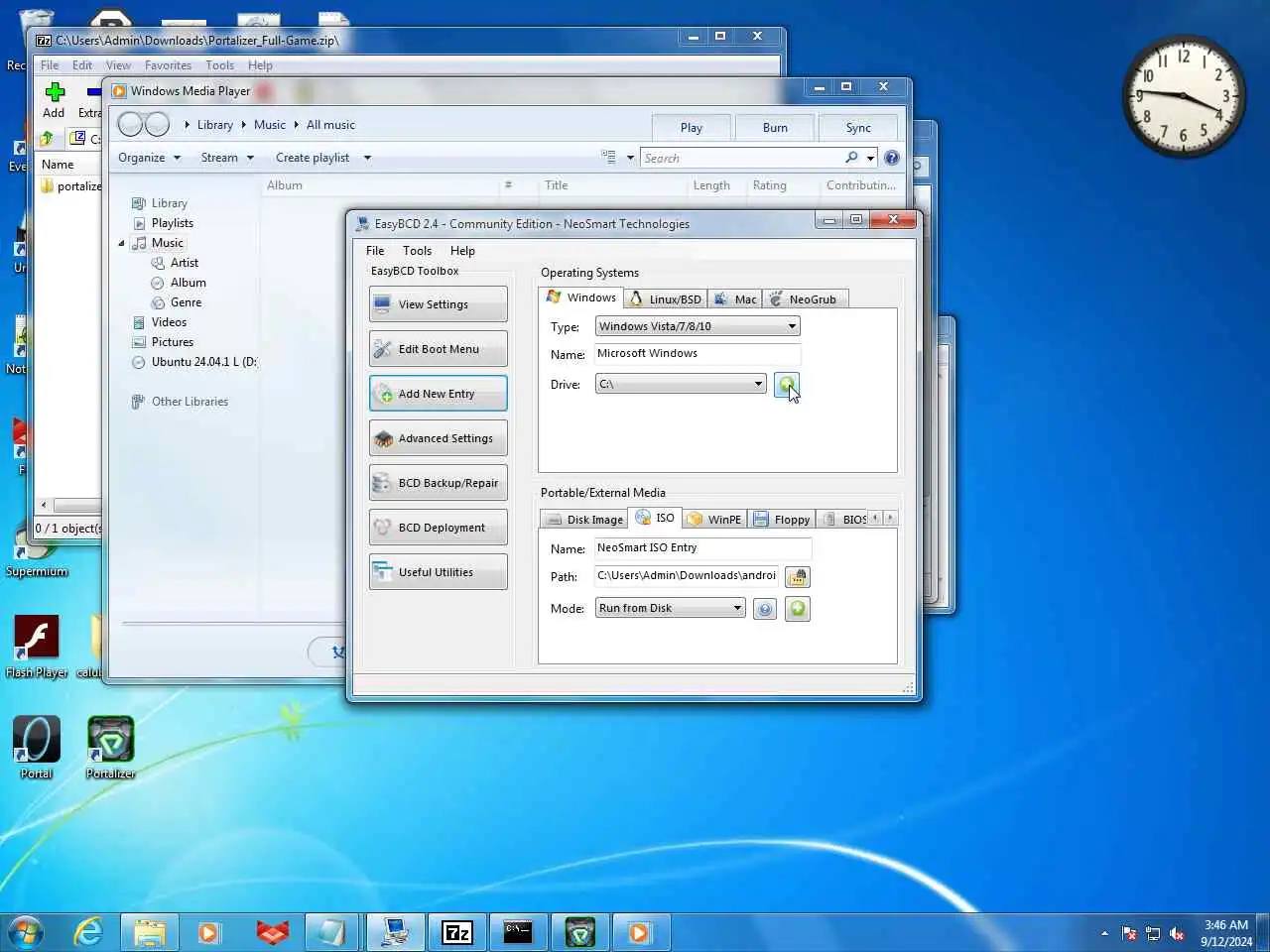Image resolution: width=1270 pixels, height=952 pixels.
Task: Open the Start menu
Action: pyautogui.click(x=27, y=932)
